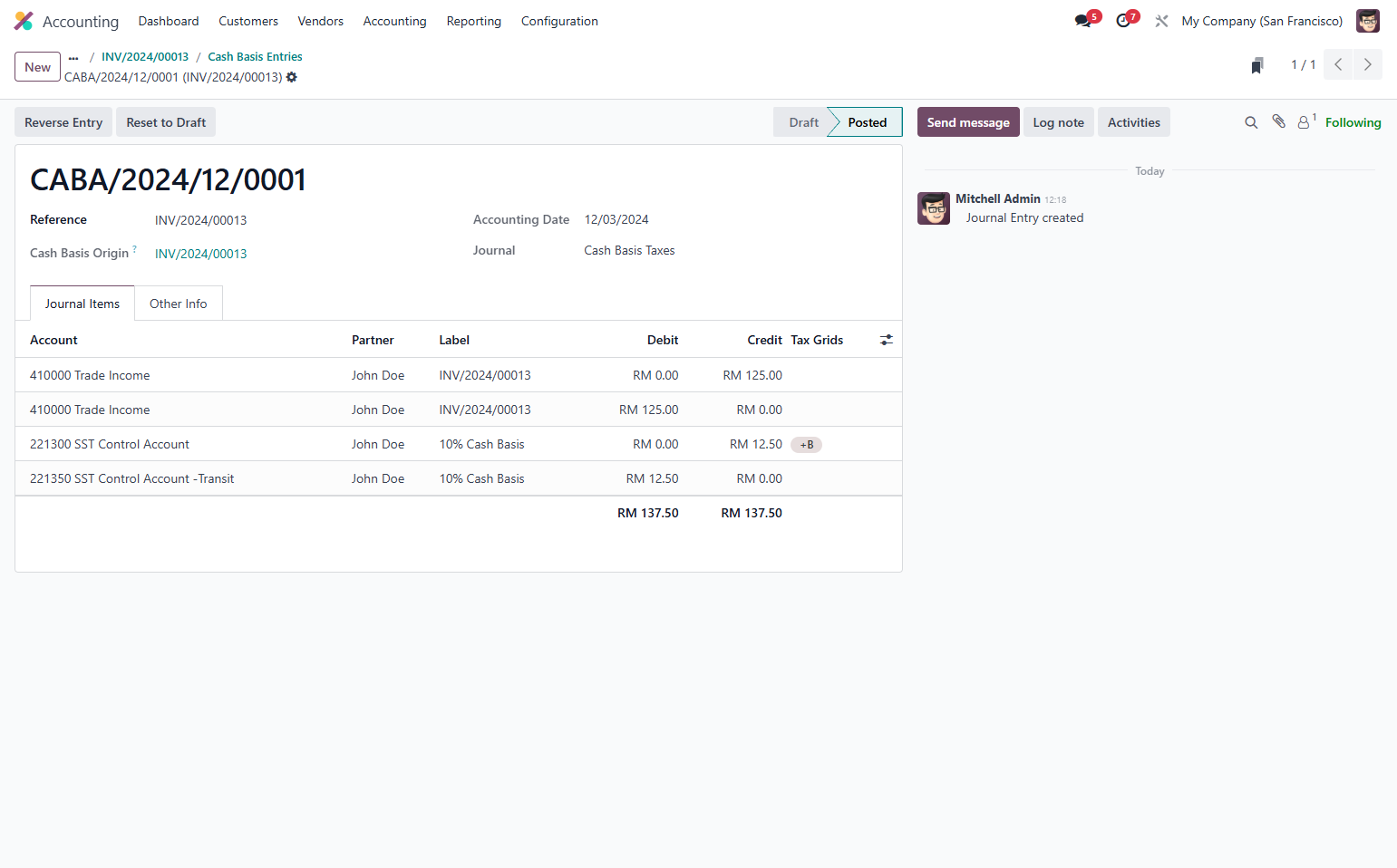This screenshot has height=868, width=1397.
Task: Click the Cash Basis Origin help tooltip
Action: click(134, 248)
